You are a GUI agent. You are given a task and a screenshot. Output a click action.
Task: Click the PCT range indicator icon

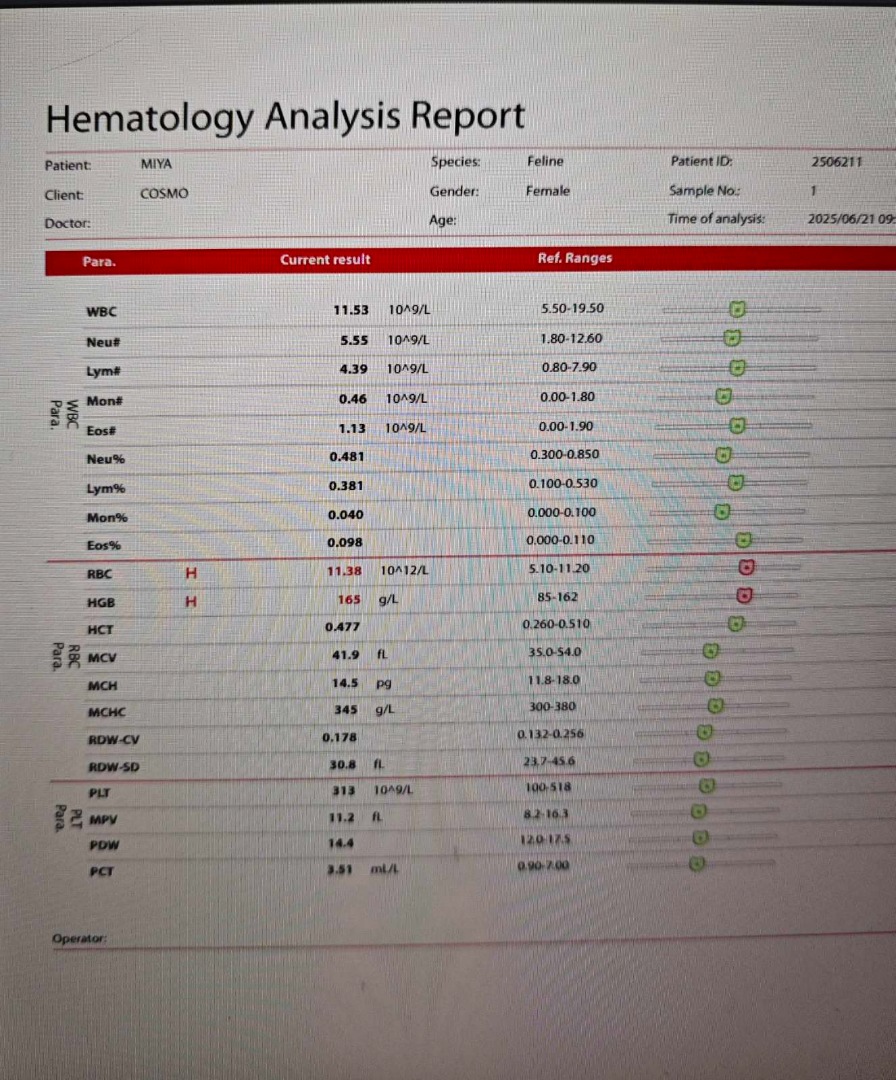click(697, 863)
